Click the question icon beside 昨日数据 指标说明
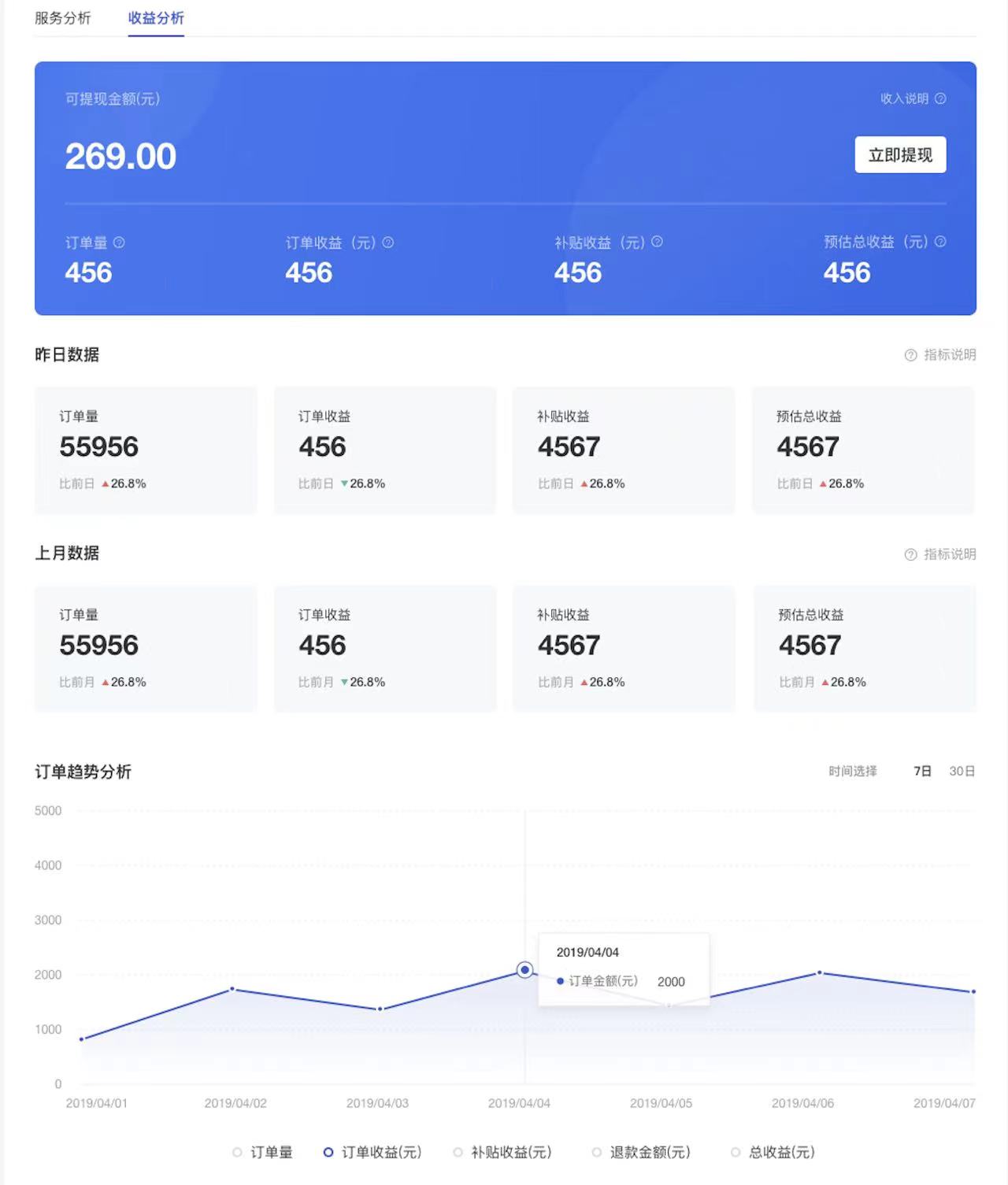The height and width of the screenshot is (1185, 1008). 910,355
